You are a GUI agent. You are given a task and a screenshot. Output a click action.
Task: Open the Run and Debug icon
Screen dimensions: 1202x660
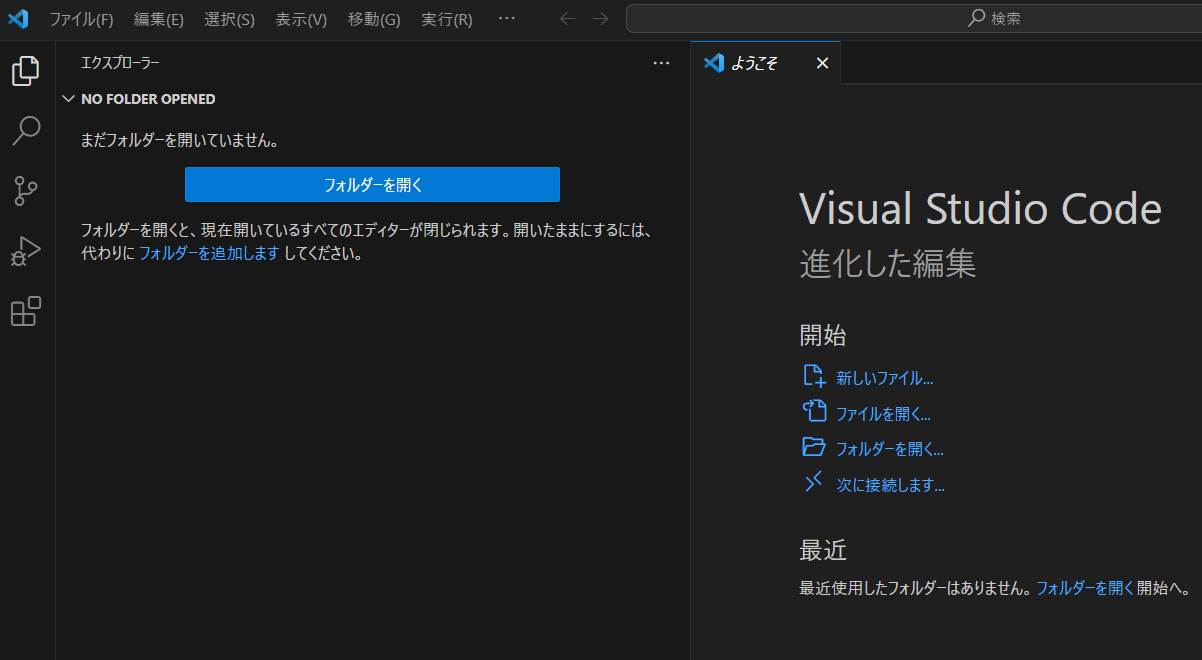coord(26,250)
